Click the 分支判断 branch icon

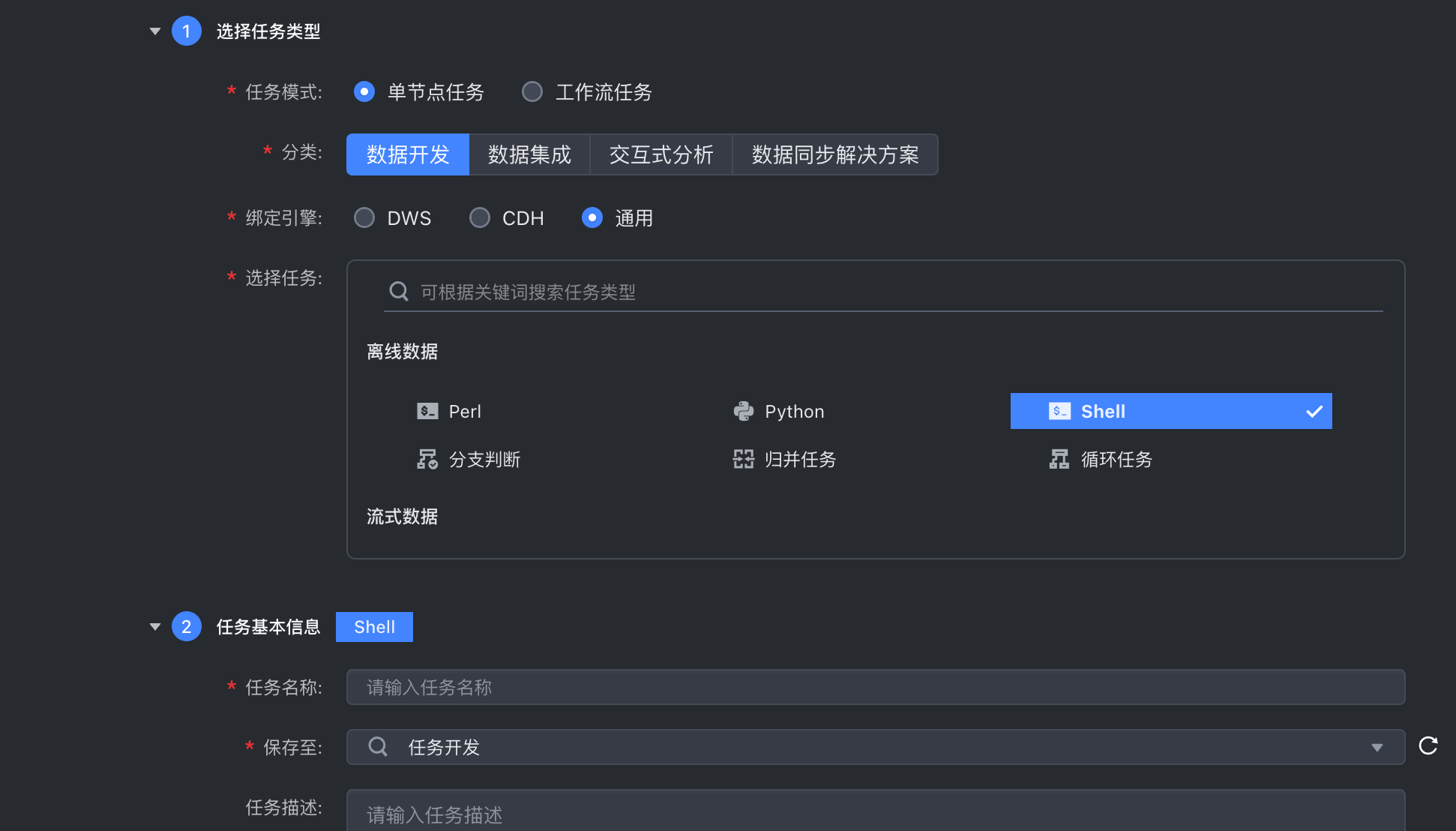427,459
